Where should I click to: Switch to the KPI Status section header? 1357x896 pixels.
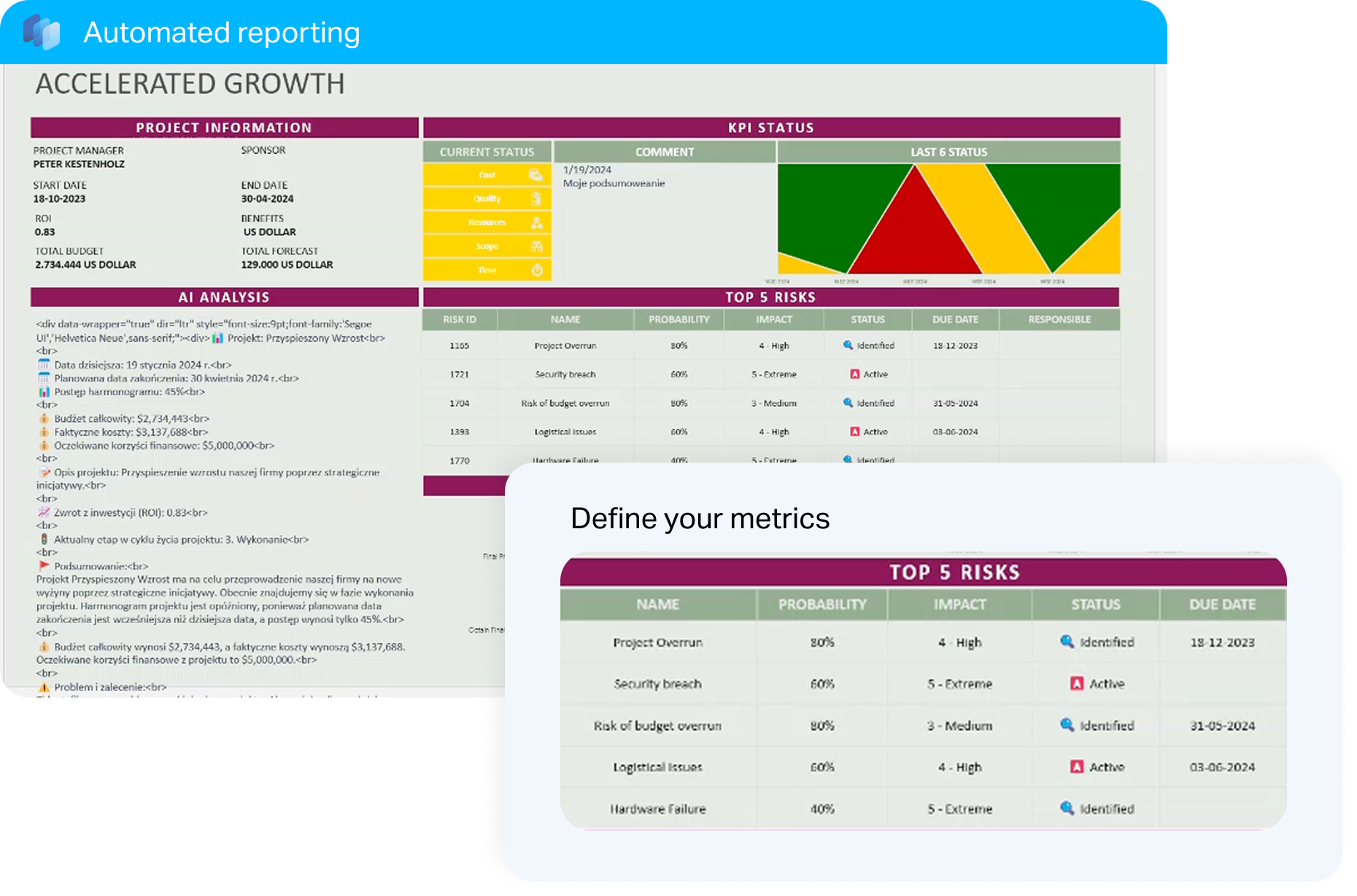[x=770, y=127]
